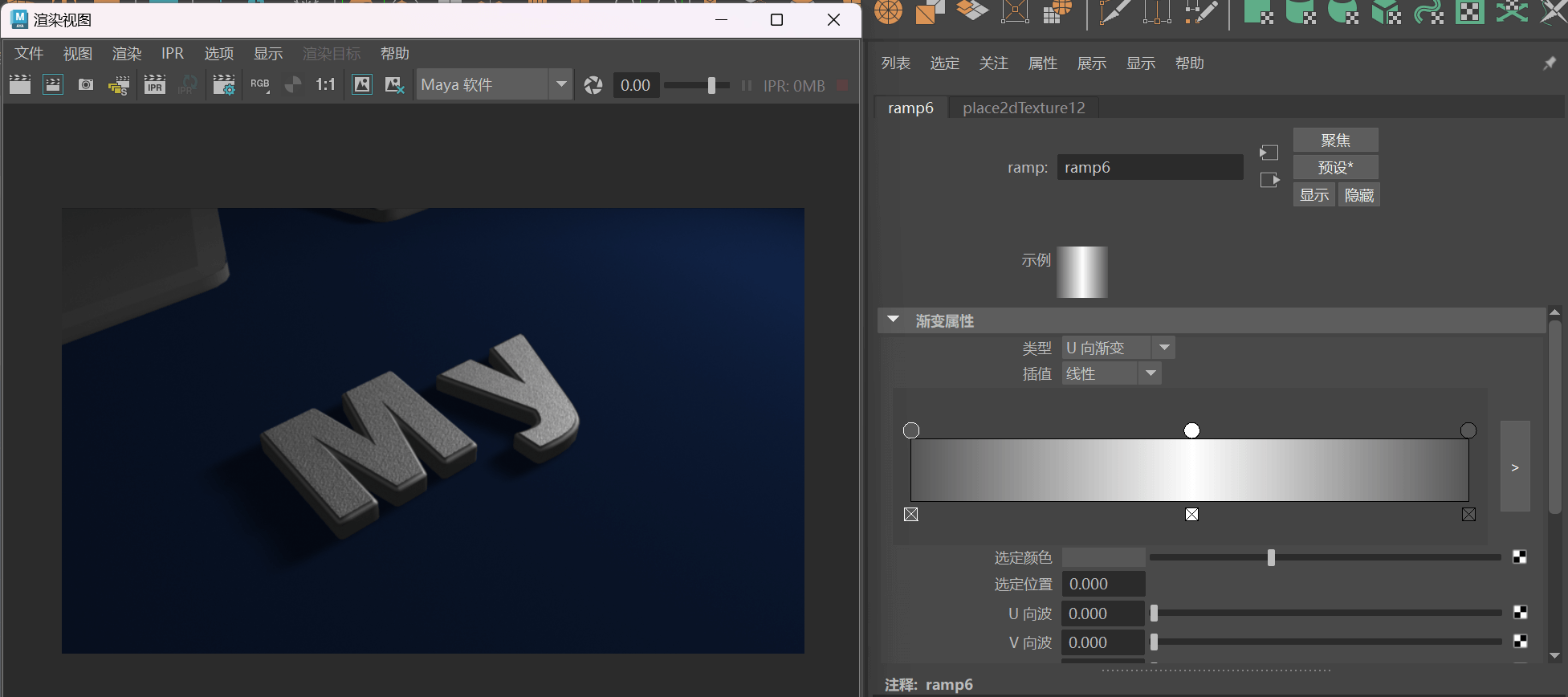Image resolution: width=1568 pixels, height=697 pixels.
Task: Select left ramp color handle circle
Action: (x=911, y=430)
